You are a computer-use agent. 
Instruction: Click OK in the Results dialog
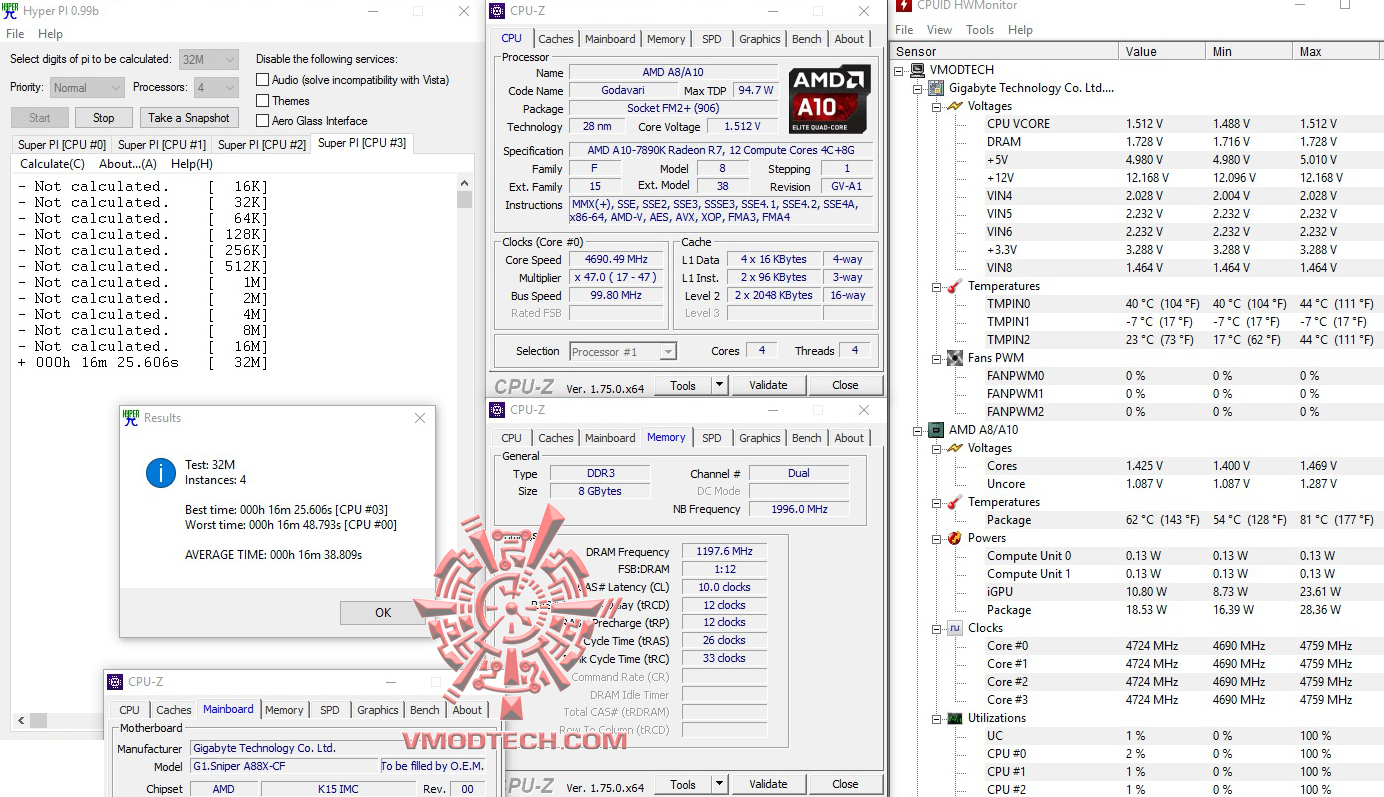(x=383, y=613)
